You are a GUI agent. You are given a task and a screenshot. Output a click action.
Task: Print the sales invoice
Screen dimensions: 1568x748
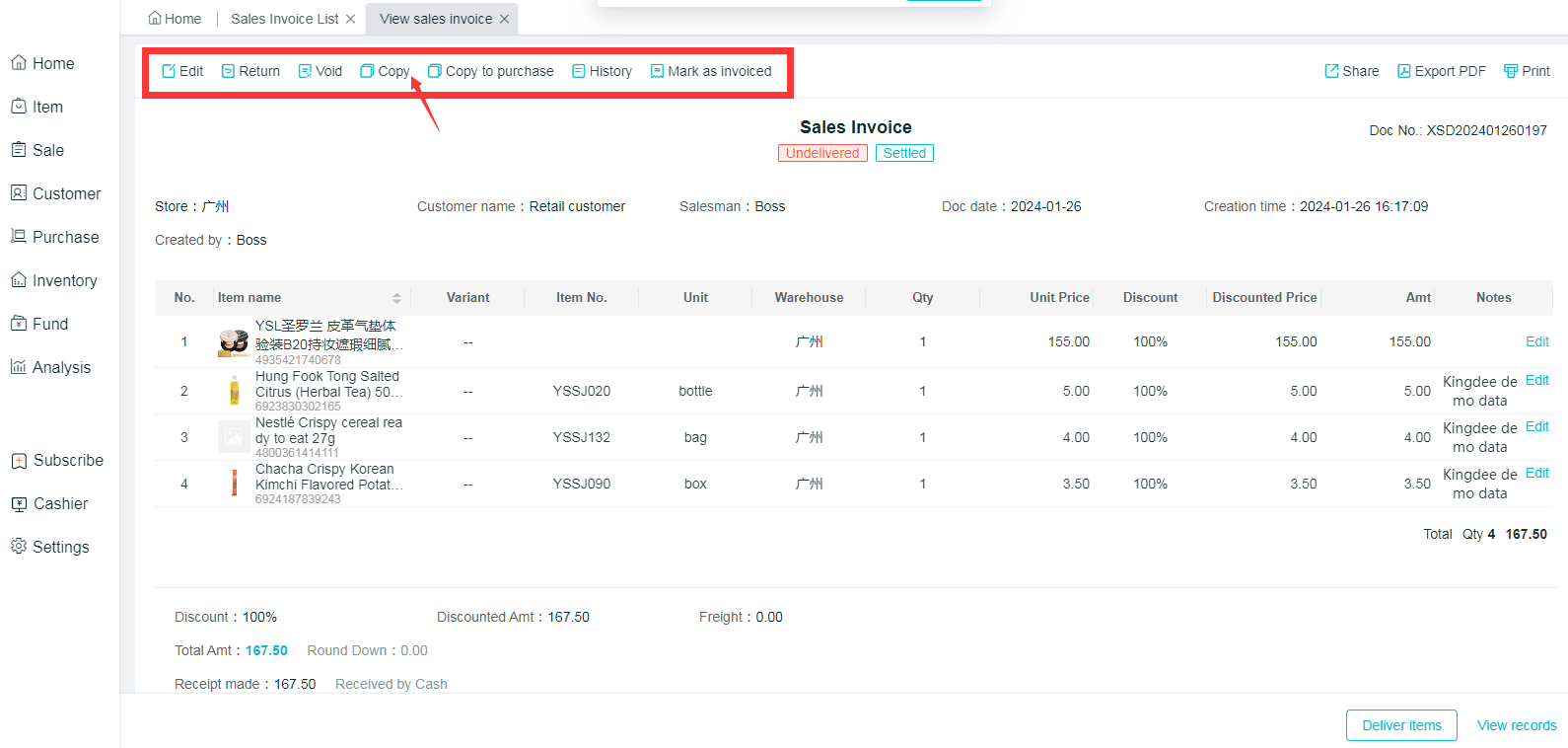(1526, 71)
